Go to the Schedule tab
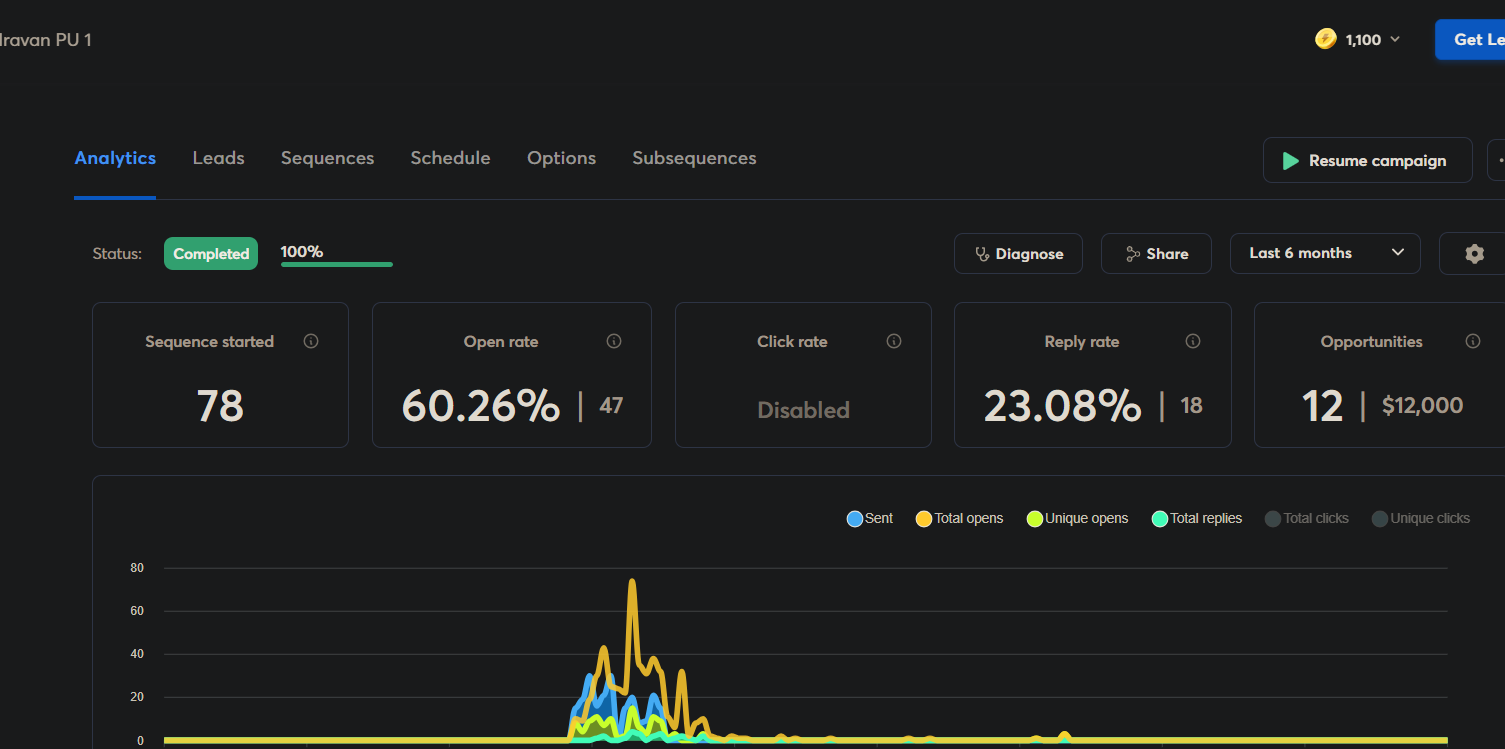This screenshot has height=749, width=1505. tap(450, 158)
